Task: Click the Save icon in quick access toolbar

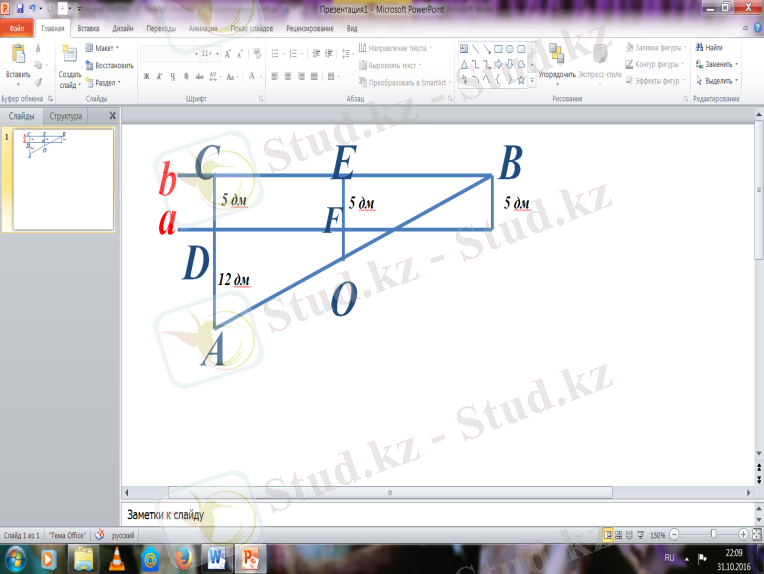Action: [x=21, y=8]
